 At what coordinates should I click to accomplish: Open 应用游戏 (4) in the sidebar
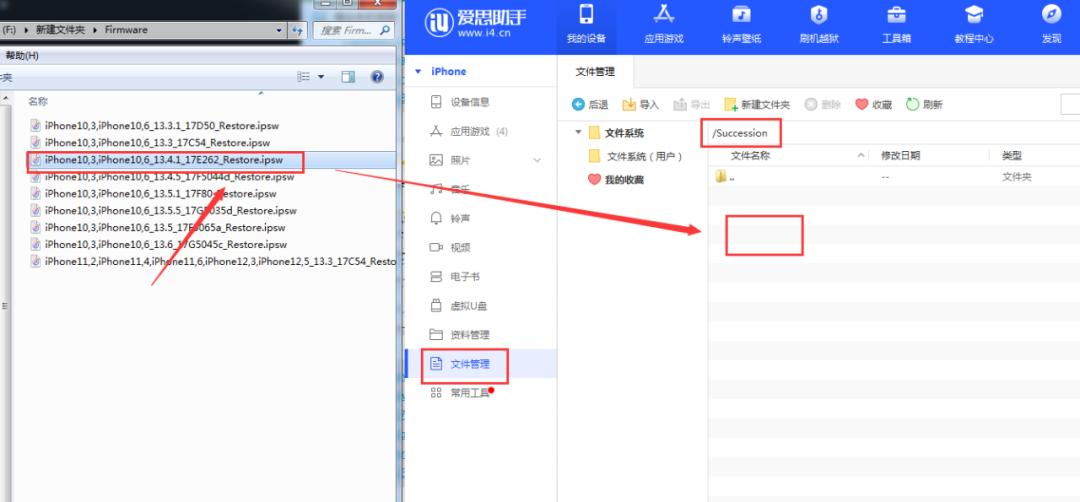click(x=469, y=132)
